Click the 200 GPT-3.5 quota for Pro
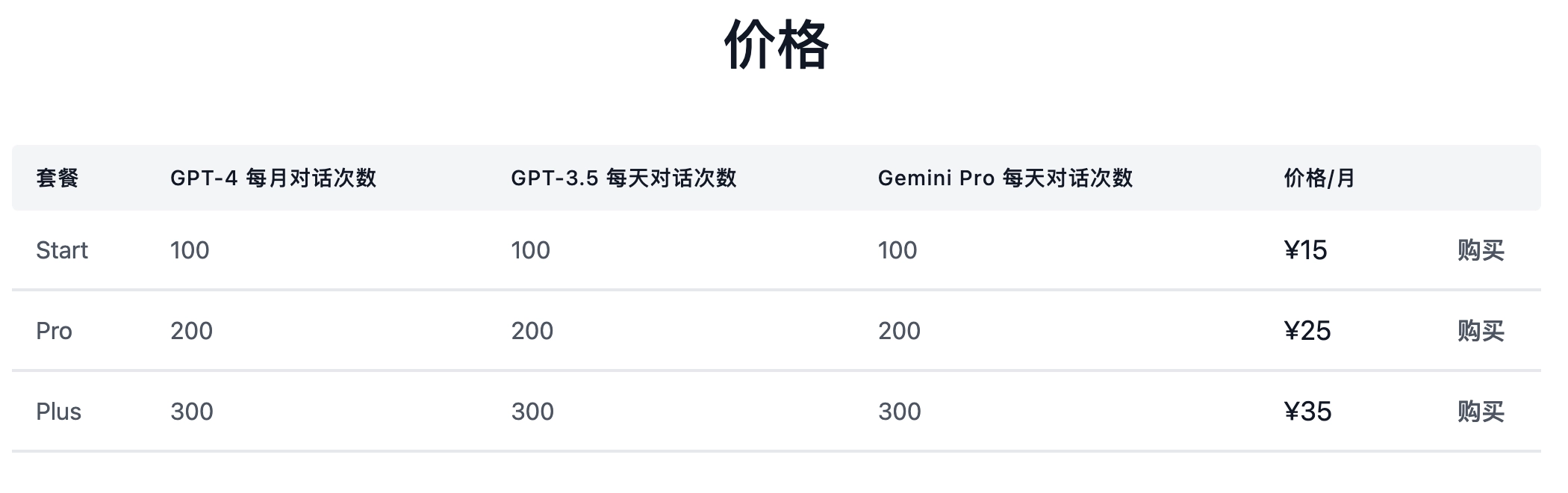This screenshot has width=1568, height=493. pyautogui.click(x=530, y=330)
